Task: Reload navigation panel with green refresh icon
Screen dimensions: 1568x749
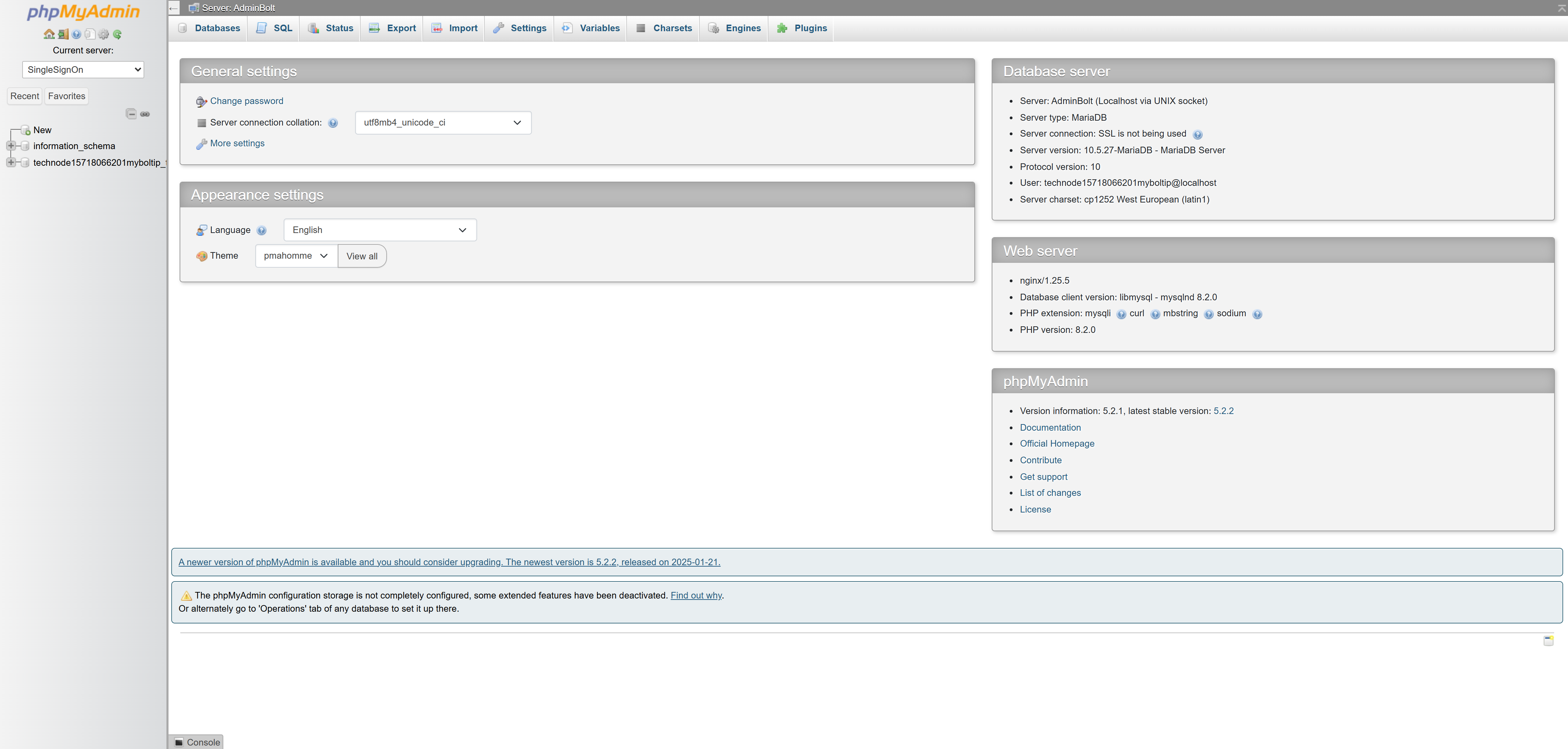Action: 117,35
